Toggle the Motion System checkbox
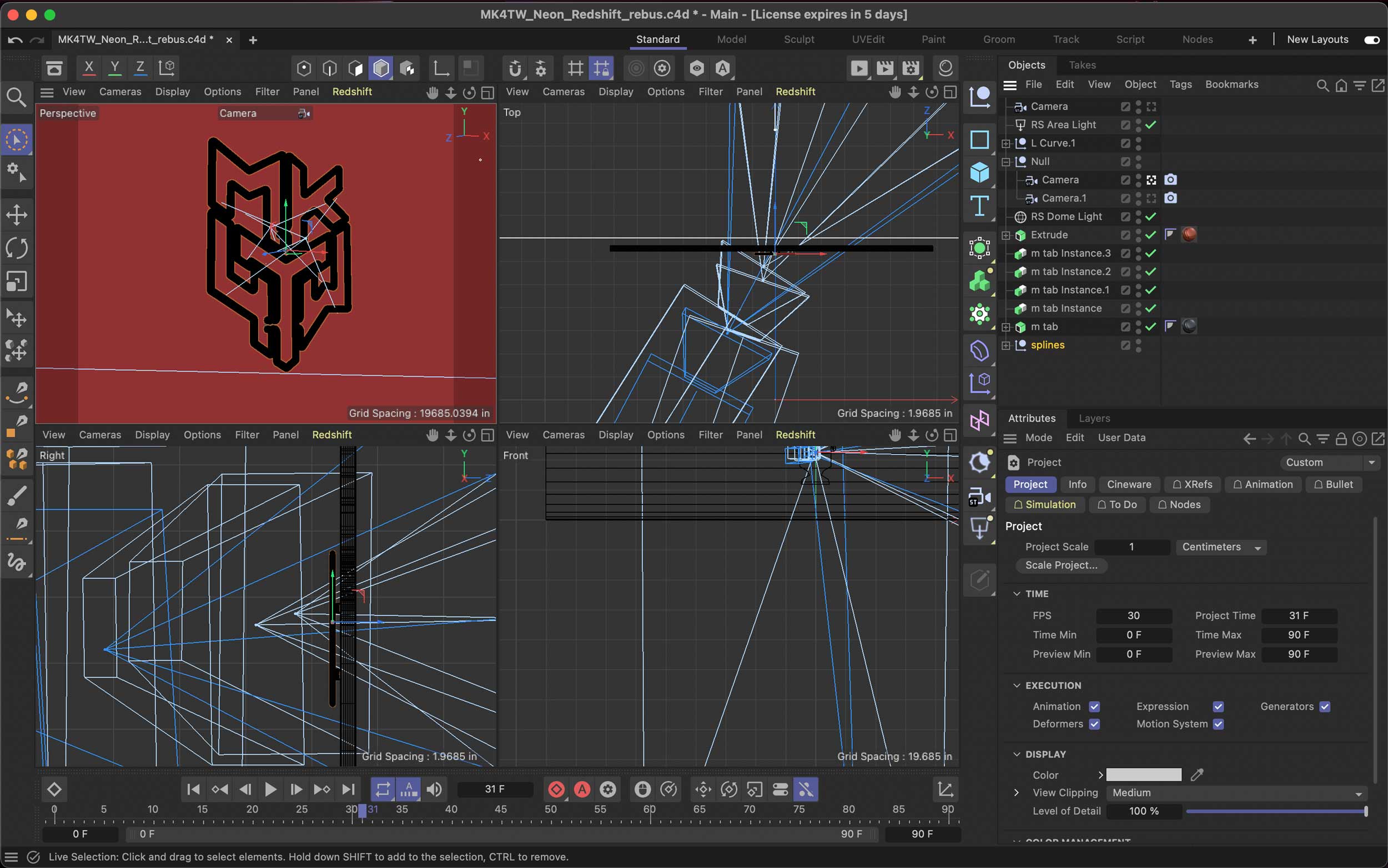1388x868 pixels. [x=1218, y=724]
